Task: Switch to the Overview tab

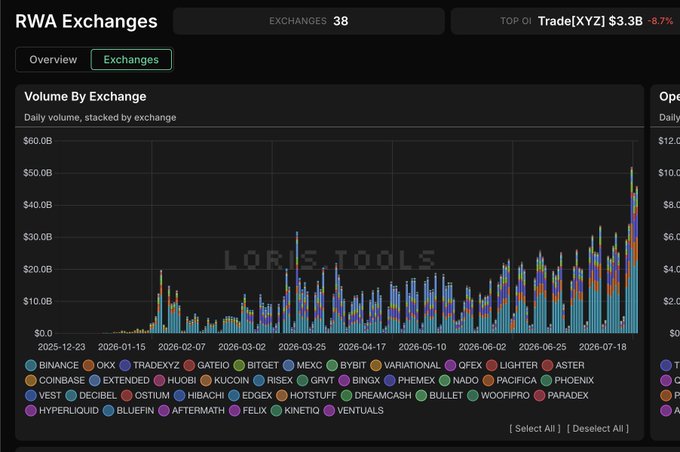Action: tap(53, 59)
